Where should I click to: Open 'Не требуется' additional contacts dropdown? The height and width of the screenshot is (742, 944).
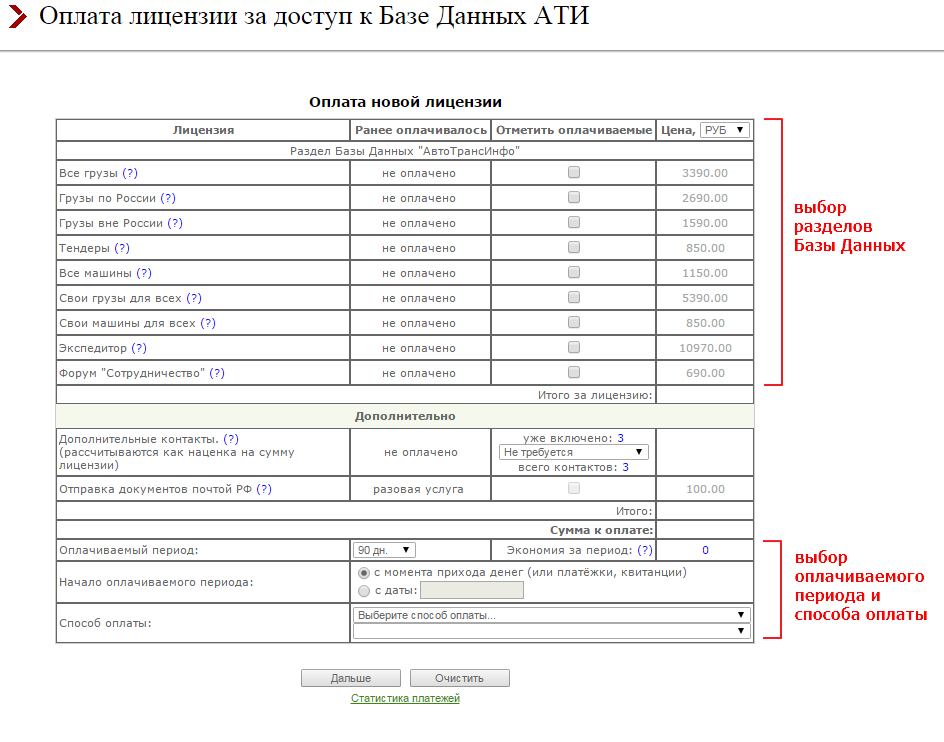pyautogui.click(x=574, y=452)
